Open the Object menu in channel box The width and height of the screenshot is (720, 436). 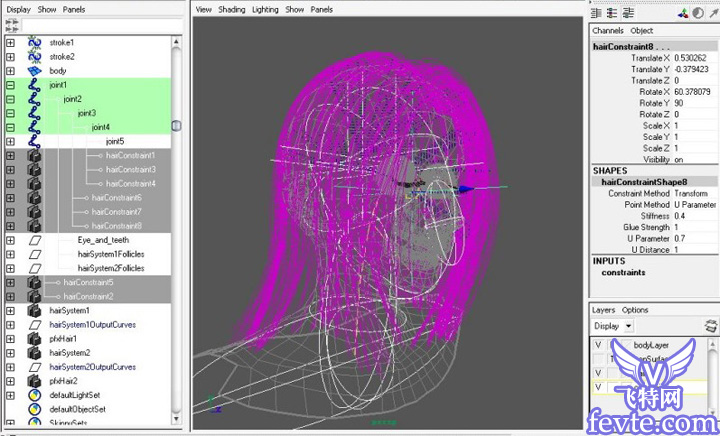coord(641,31)
